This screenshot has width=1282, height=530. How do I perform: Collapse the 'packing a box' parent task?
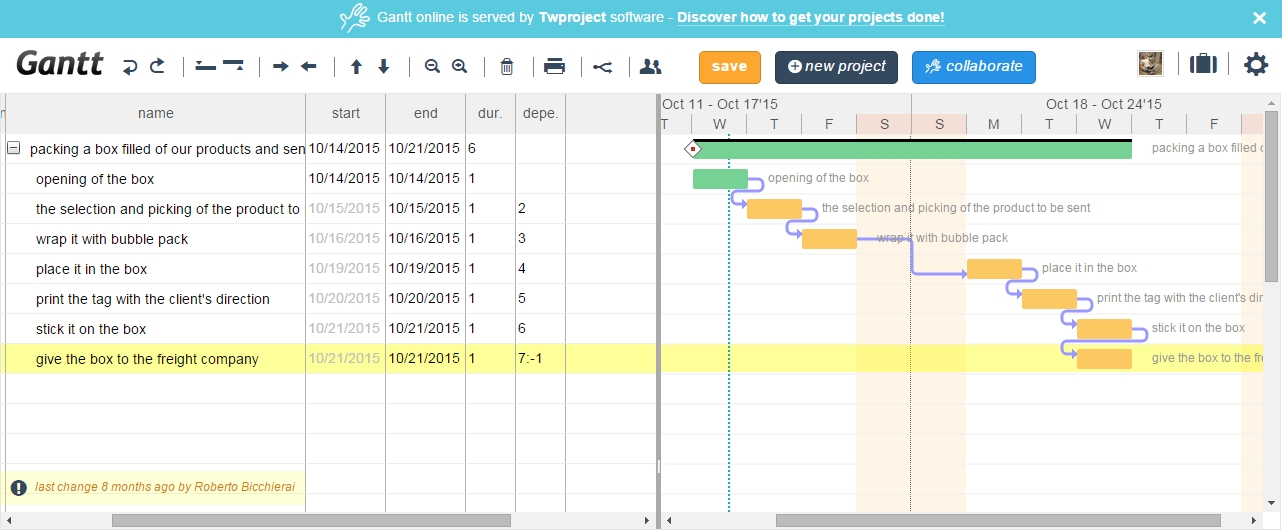[14, 149]
